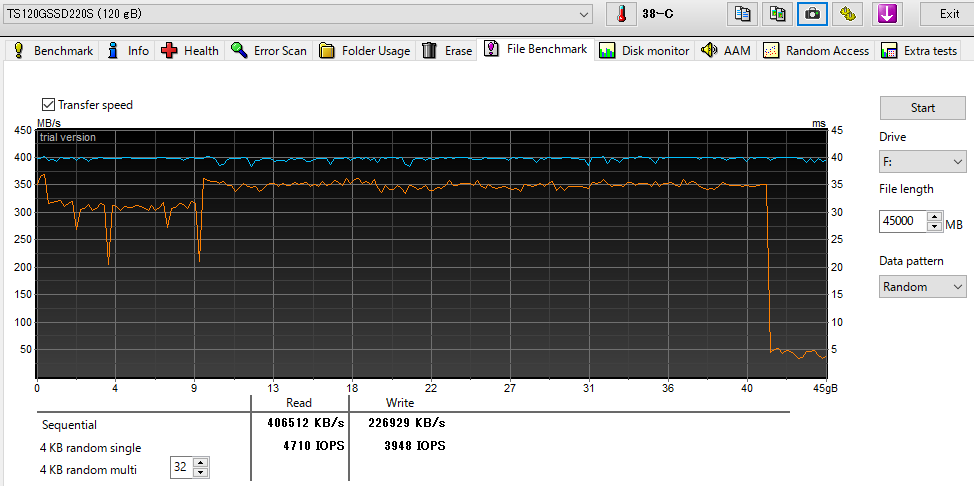Click the 38°C temperature reading
The width and height of the screenshot is (974, 486).
[658, 14]
